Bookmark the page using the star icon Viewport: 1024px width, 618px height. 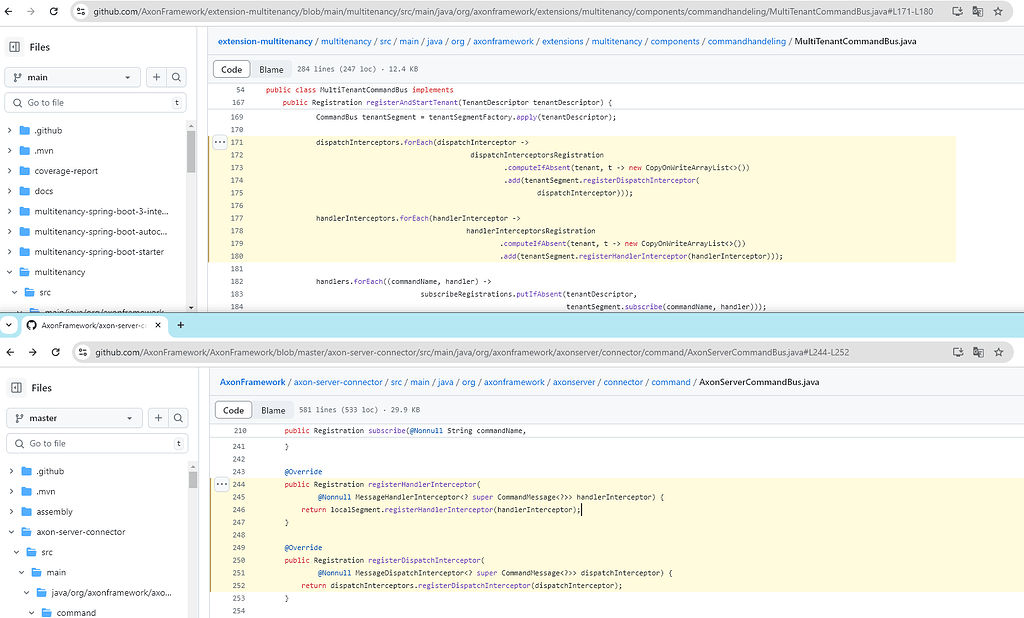[x=997, y=11]
